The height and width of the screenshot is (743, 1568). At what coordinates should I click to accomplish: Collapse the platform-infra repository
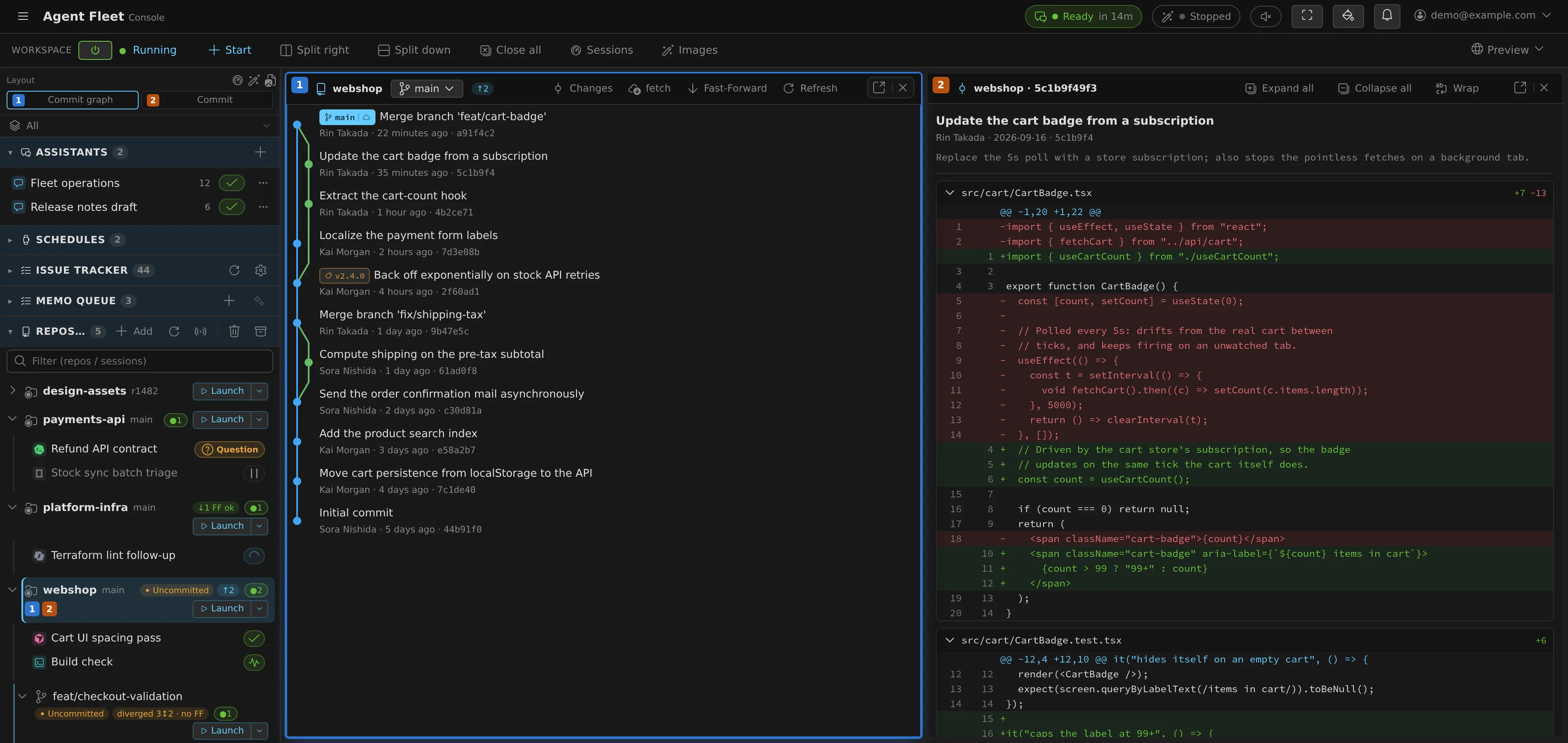pos(12,507)
